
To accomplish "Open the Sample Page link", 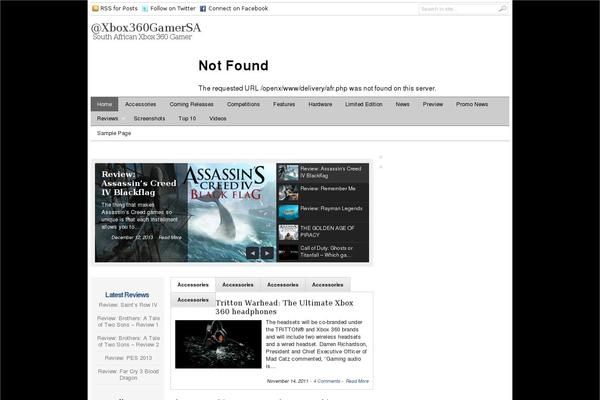I will click(114, 133).
